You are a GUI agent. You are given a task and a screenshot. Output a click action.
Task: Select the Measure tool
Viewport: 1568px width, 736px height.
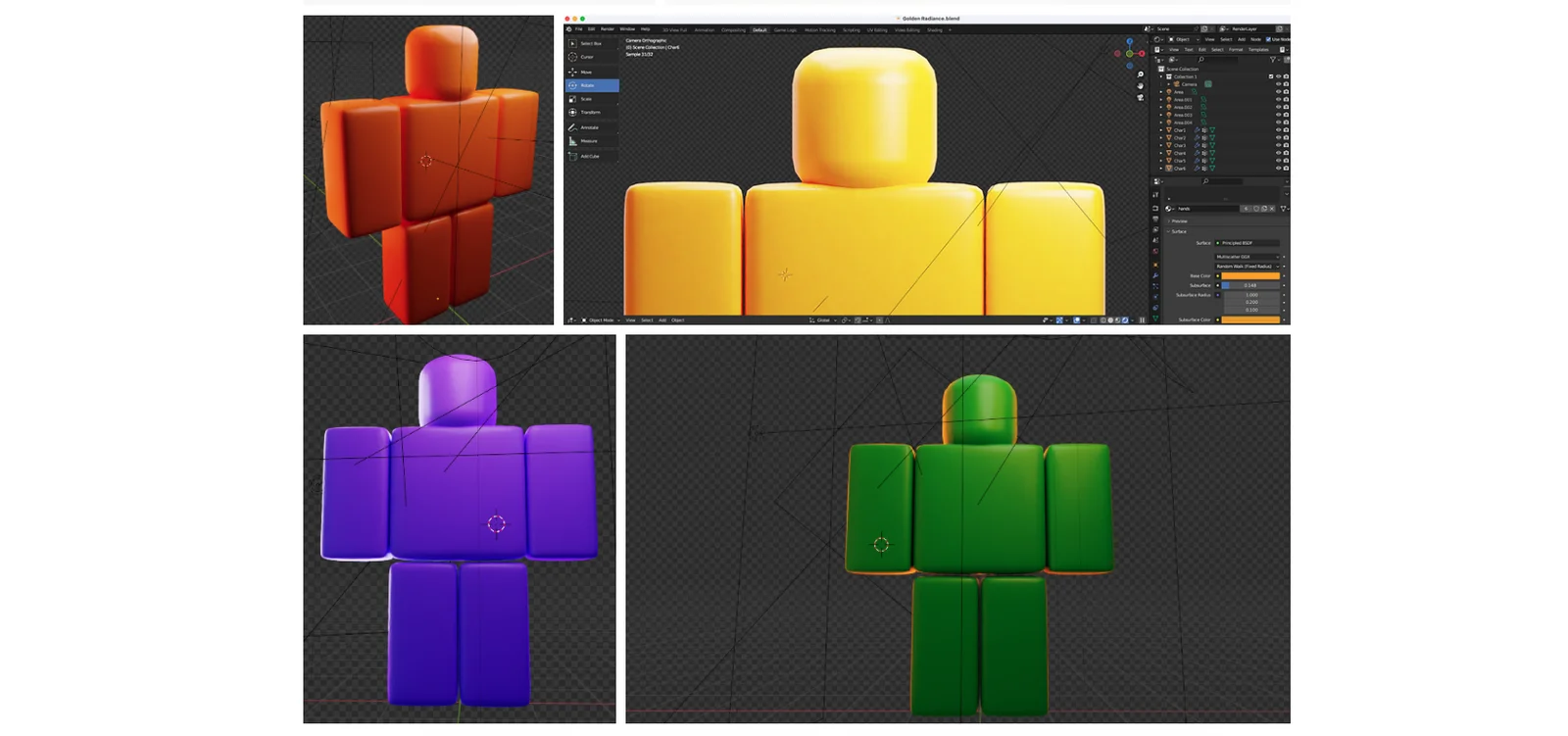point(588,141)
